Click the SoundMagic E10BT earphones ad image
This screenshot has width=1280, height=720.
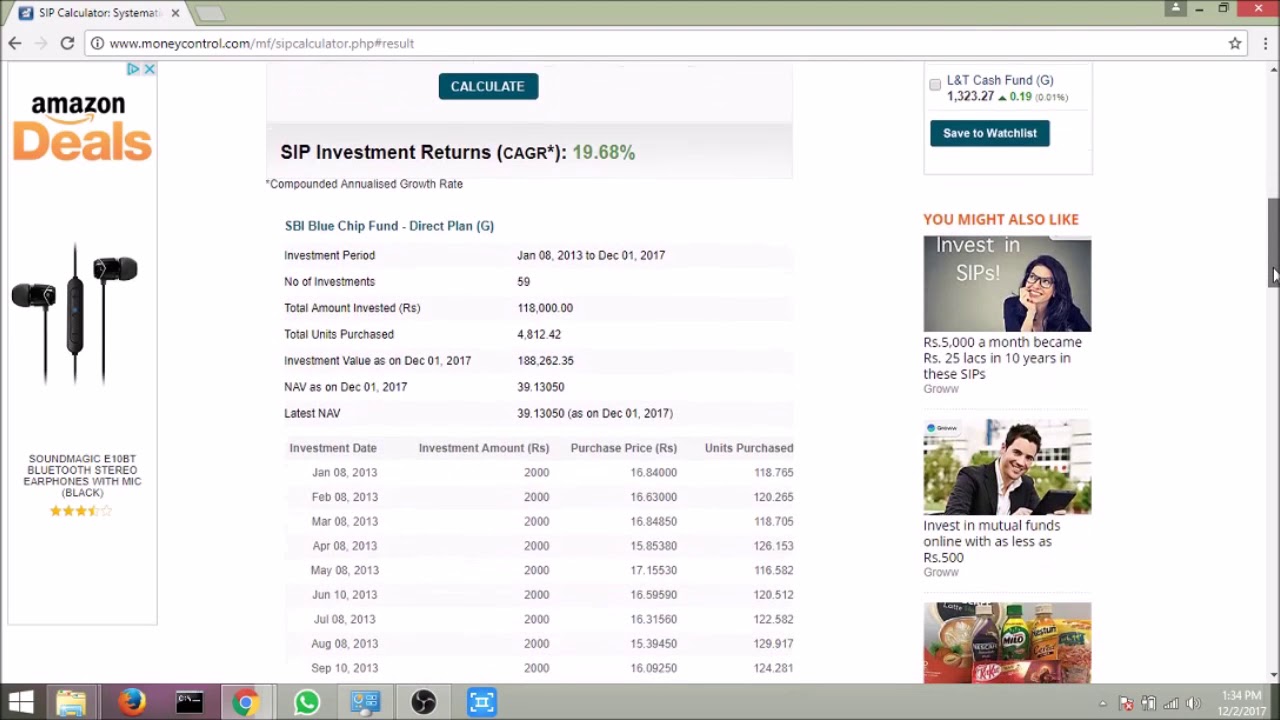tap(75, 315)
